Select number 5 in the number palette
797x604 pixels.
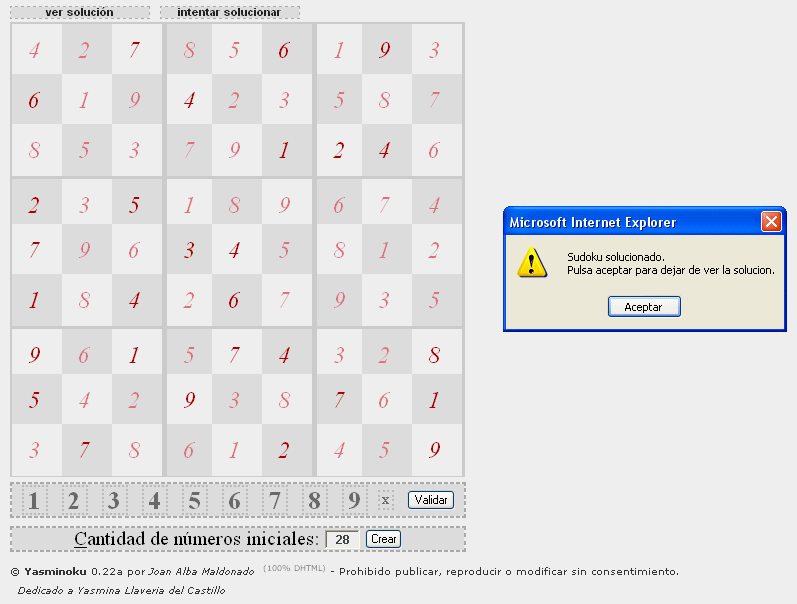(194, 500)
